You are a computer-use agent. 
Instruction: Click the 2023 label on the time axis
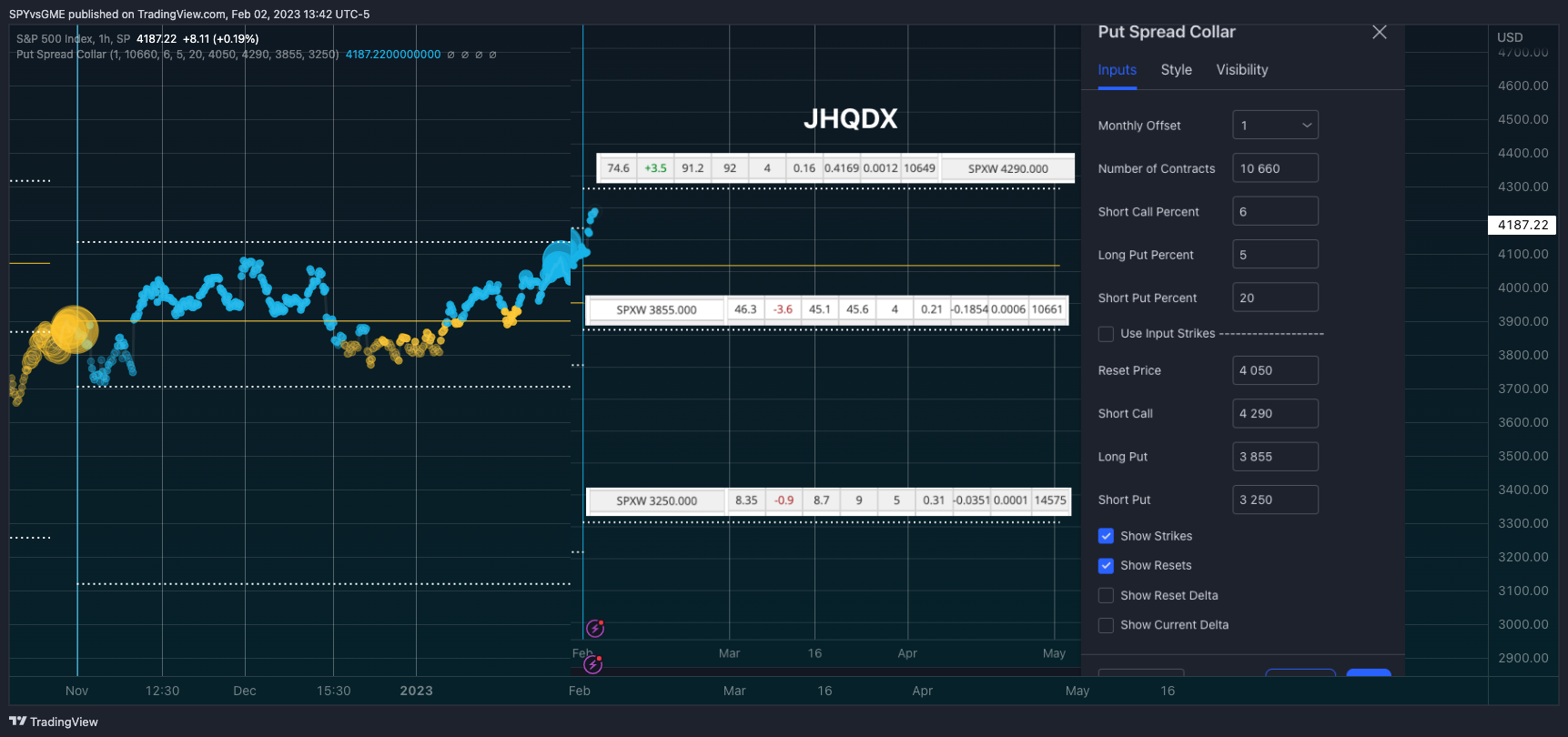pos(416,691)
